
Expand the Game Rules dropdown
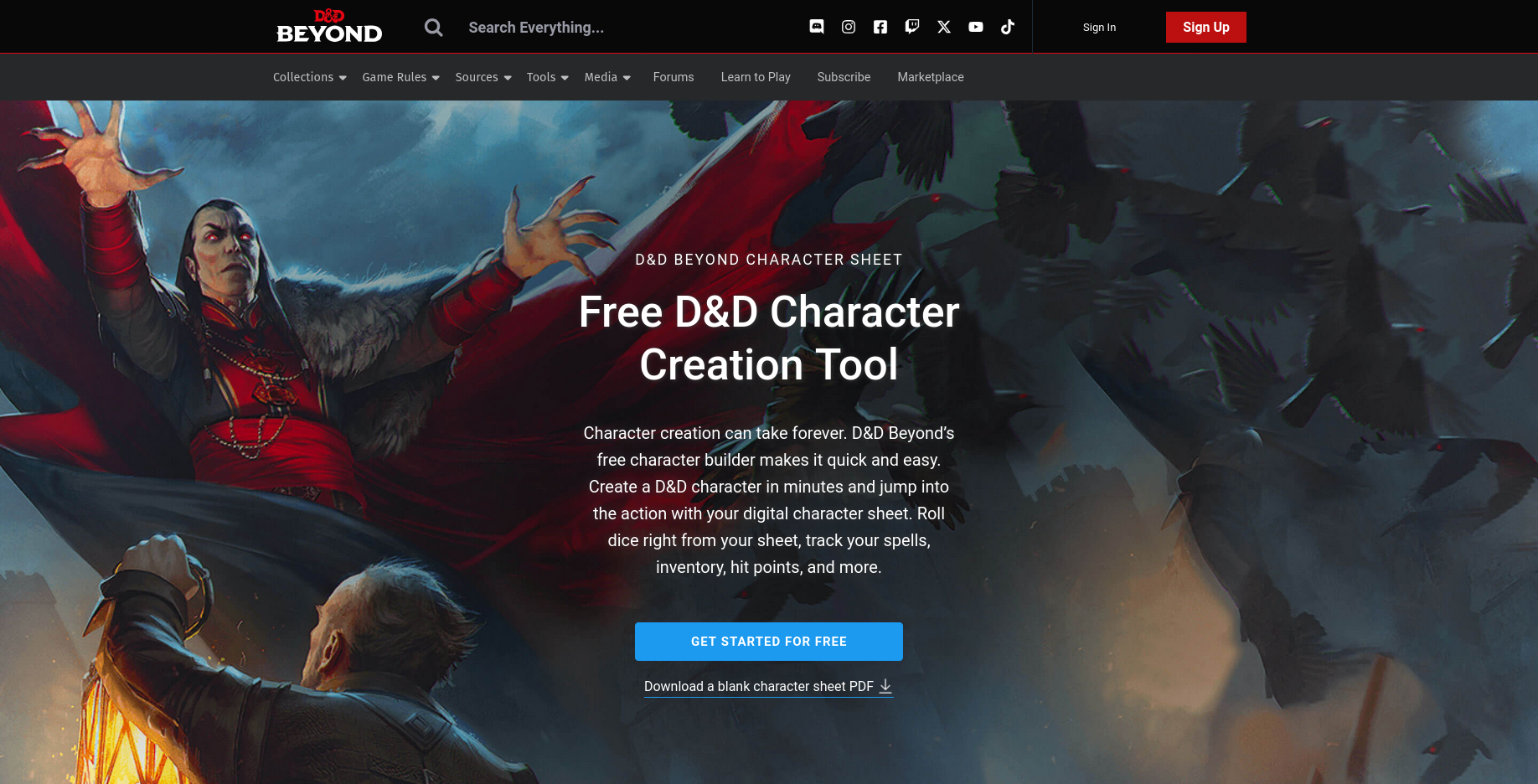(400, 77)
